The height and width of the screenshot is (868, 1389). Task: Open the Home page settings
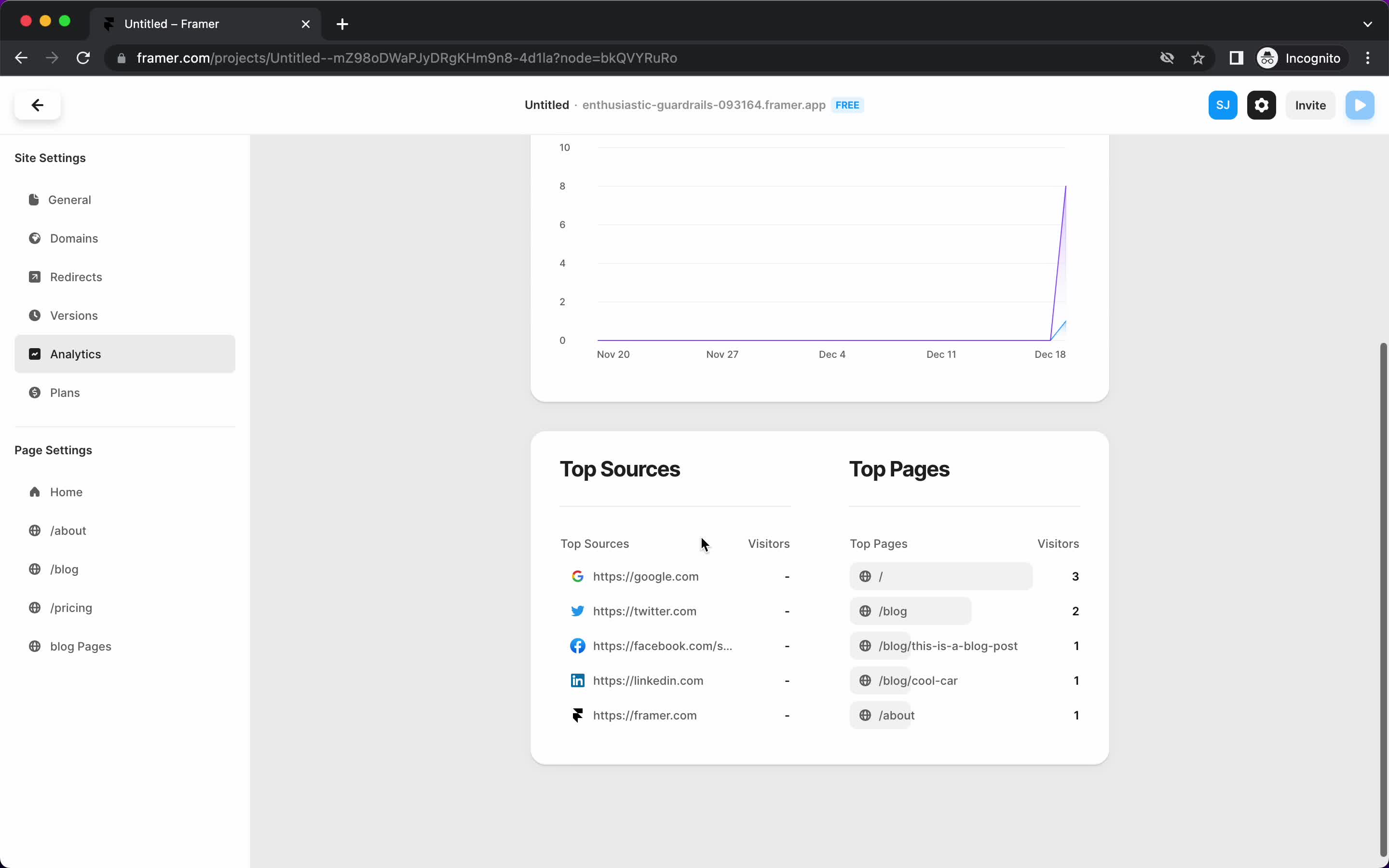66,491
